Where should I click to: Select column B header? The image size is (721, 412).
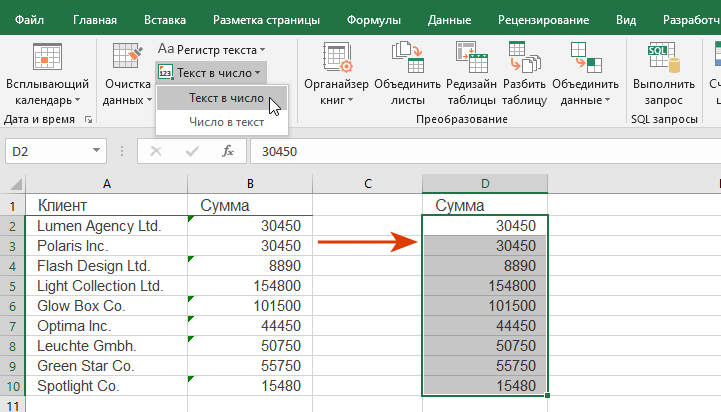(x=250, y=184)
